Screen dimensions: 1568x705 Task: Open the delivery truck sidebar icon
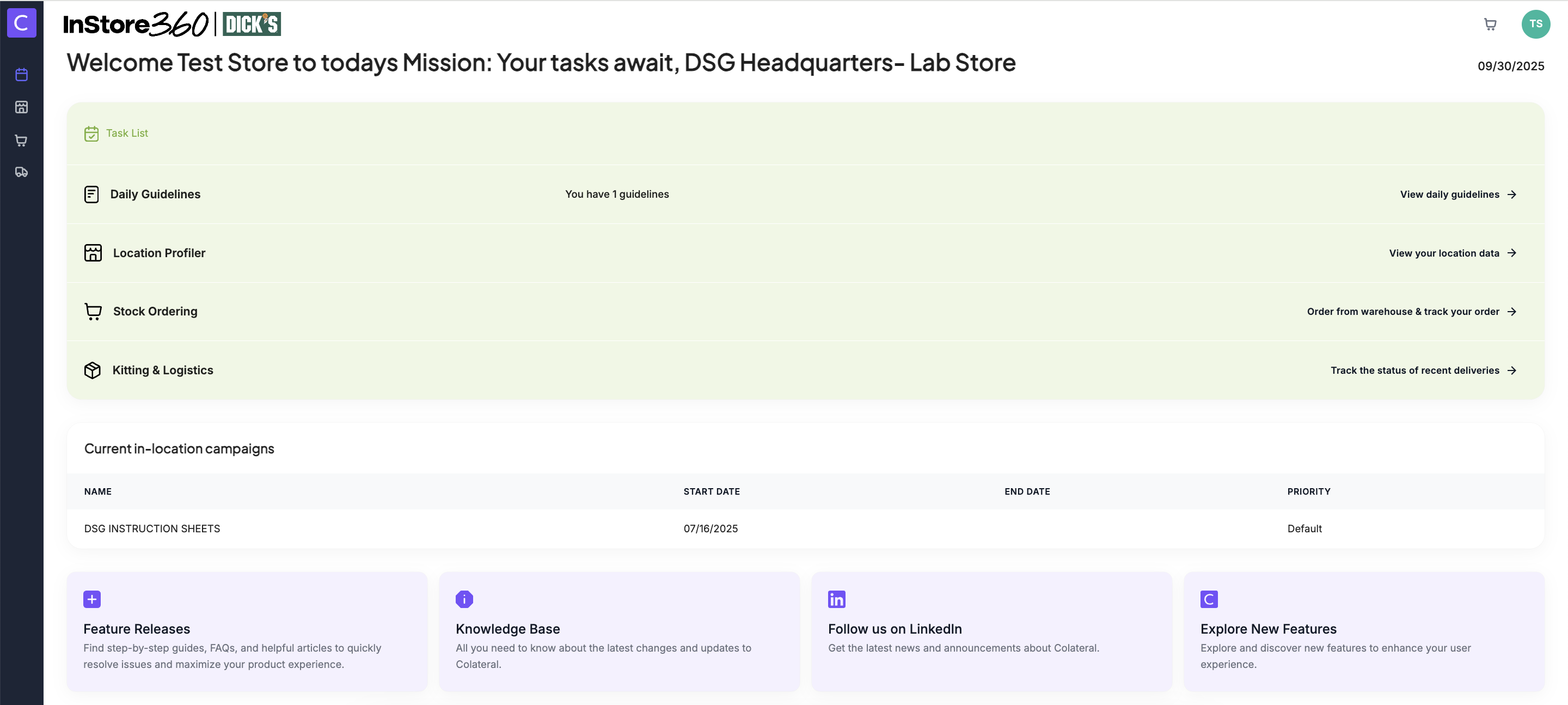coord(21,173)
